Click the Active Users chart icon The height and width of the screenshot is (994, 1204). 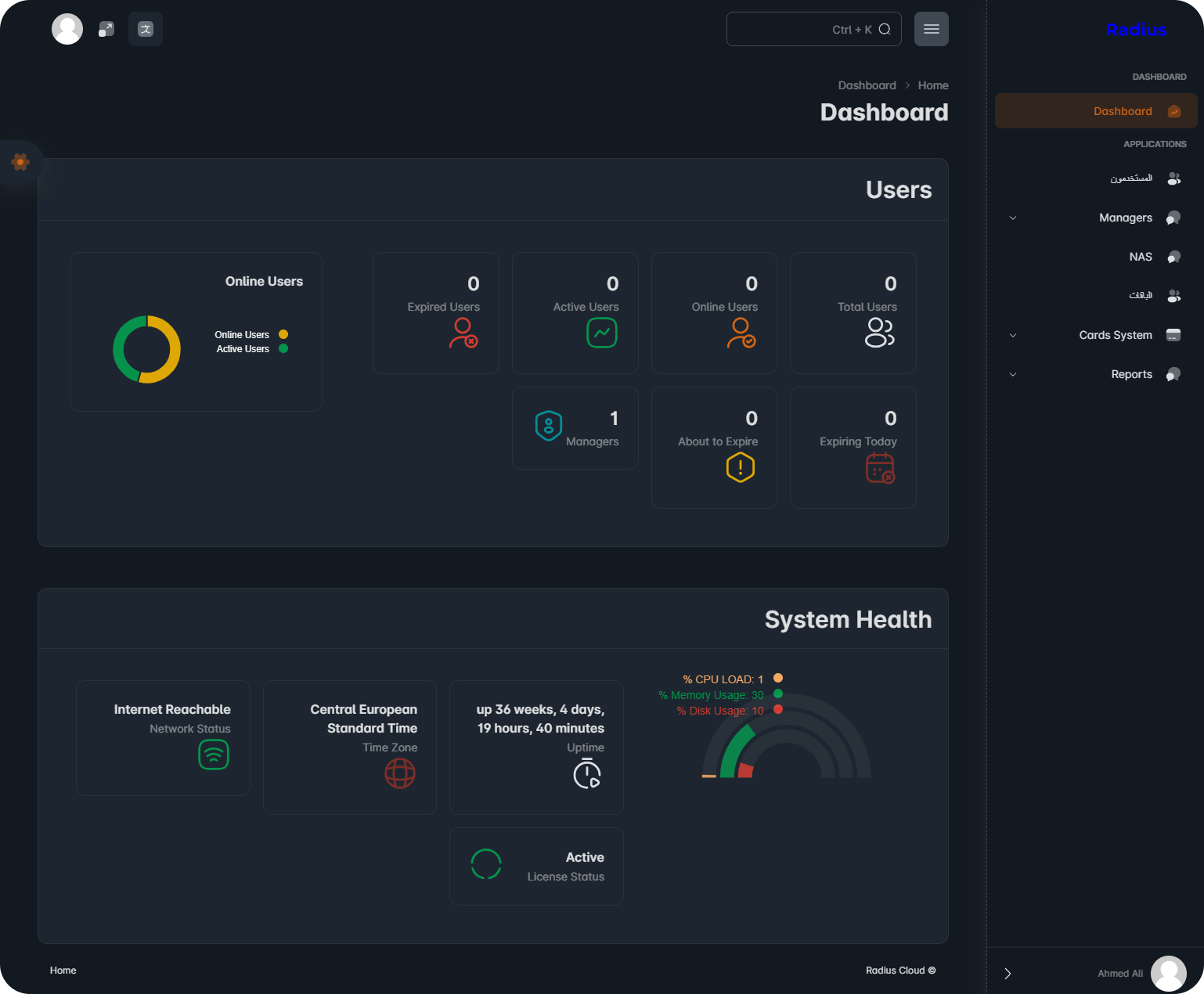(602, 333)
